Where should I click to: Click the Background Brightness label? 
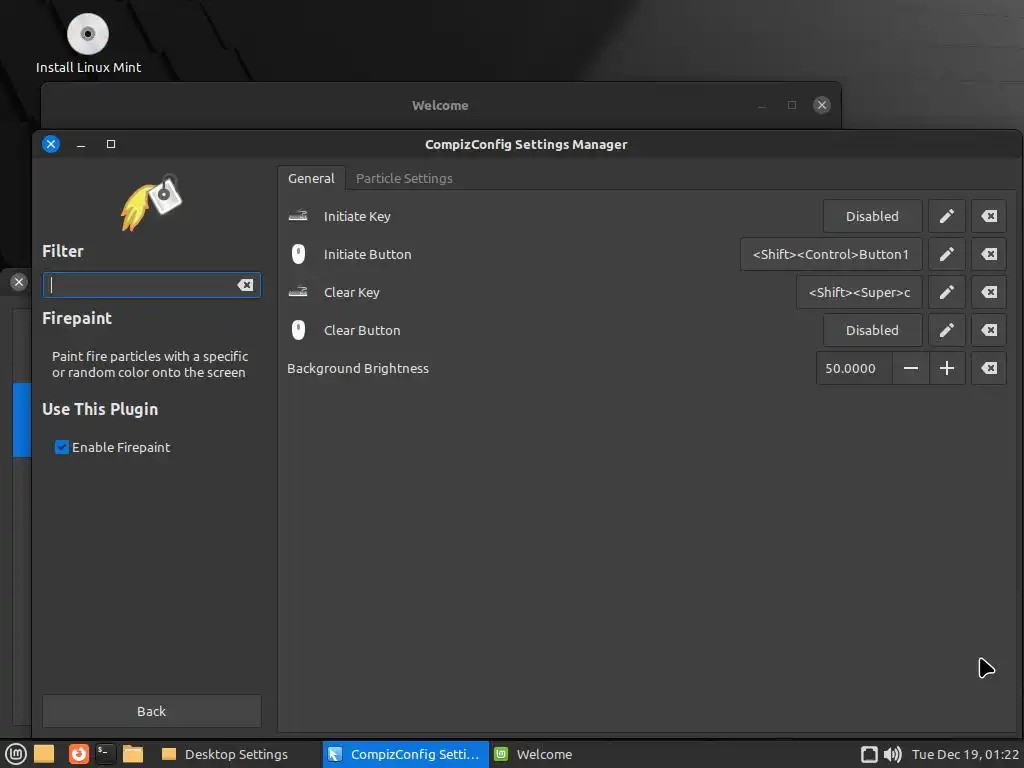point(358,368)
